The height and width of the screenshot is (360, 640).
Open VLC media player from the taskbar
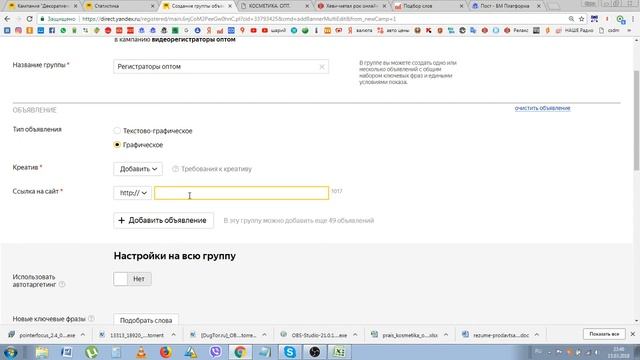pyautogui.click(x=141, y=352)
